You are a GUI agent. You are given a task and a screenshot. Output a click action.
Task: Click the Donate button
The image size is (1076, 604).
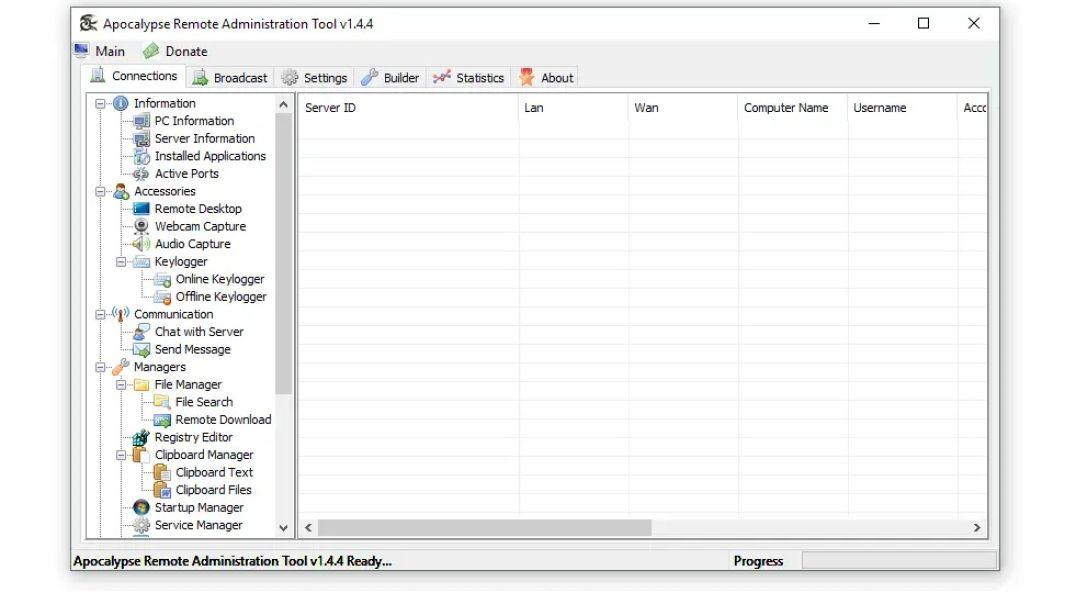tap(175, 50)
